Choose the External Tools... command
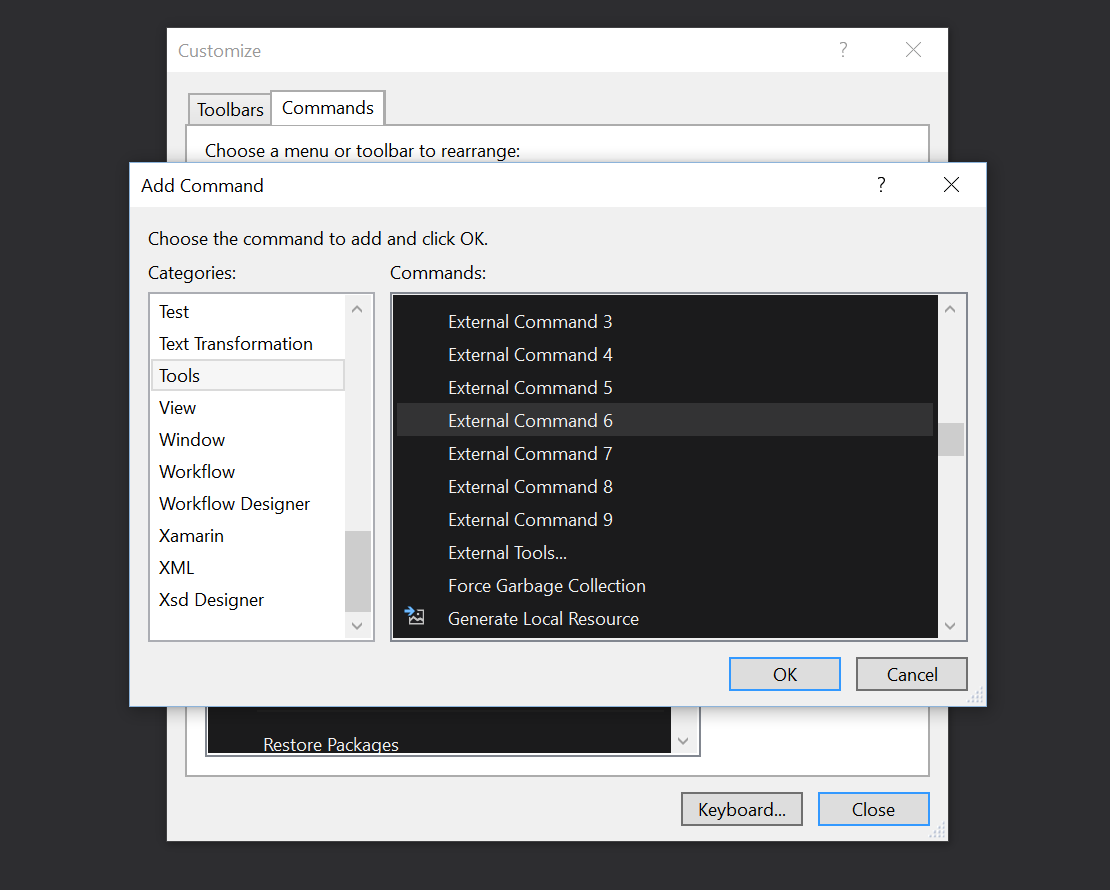This screenshot has width=1110, height=890. (665, 553)
